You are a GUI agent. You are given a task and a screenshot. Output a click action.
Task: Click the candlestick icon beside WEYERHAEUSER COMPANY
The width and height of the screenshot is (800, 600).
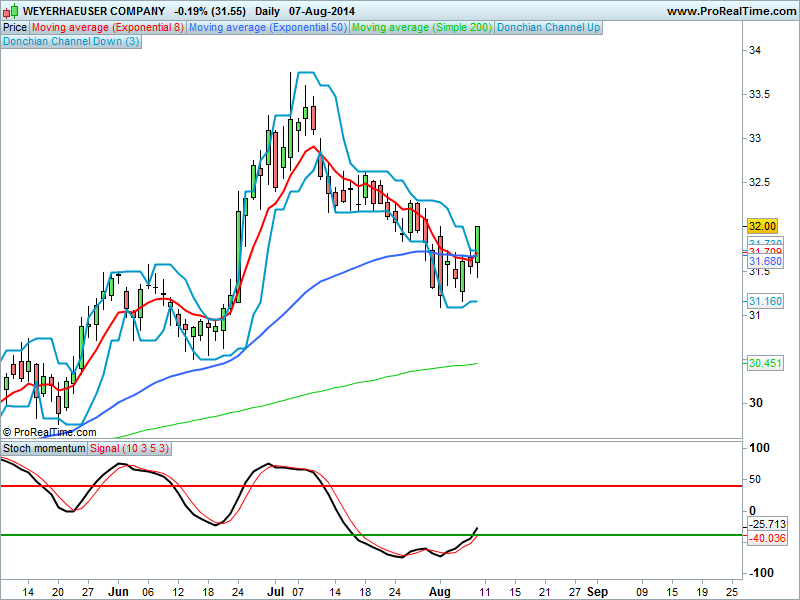(x=11, y=10)
